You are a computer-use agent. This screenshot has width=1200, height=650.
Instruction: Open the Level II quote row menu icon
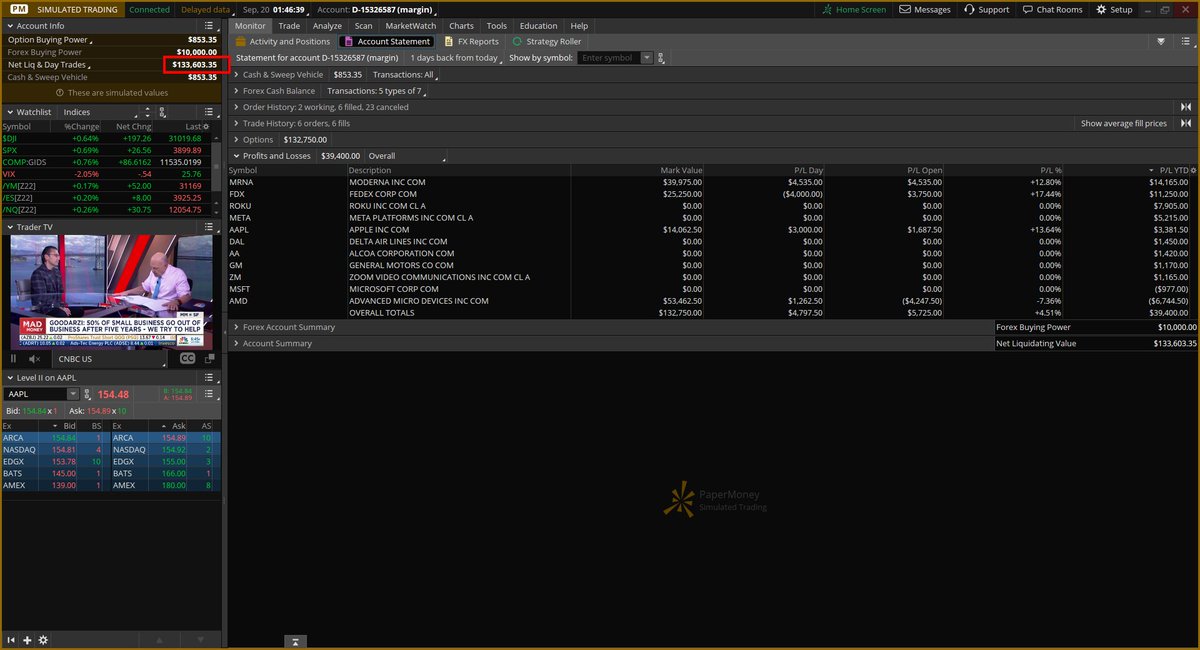tap(211, 394)
